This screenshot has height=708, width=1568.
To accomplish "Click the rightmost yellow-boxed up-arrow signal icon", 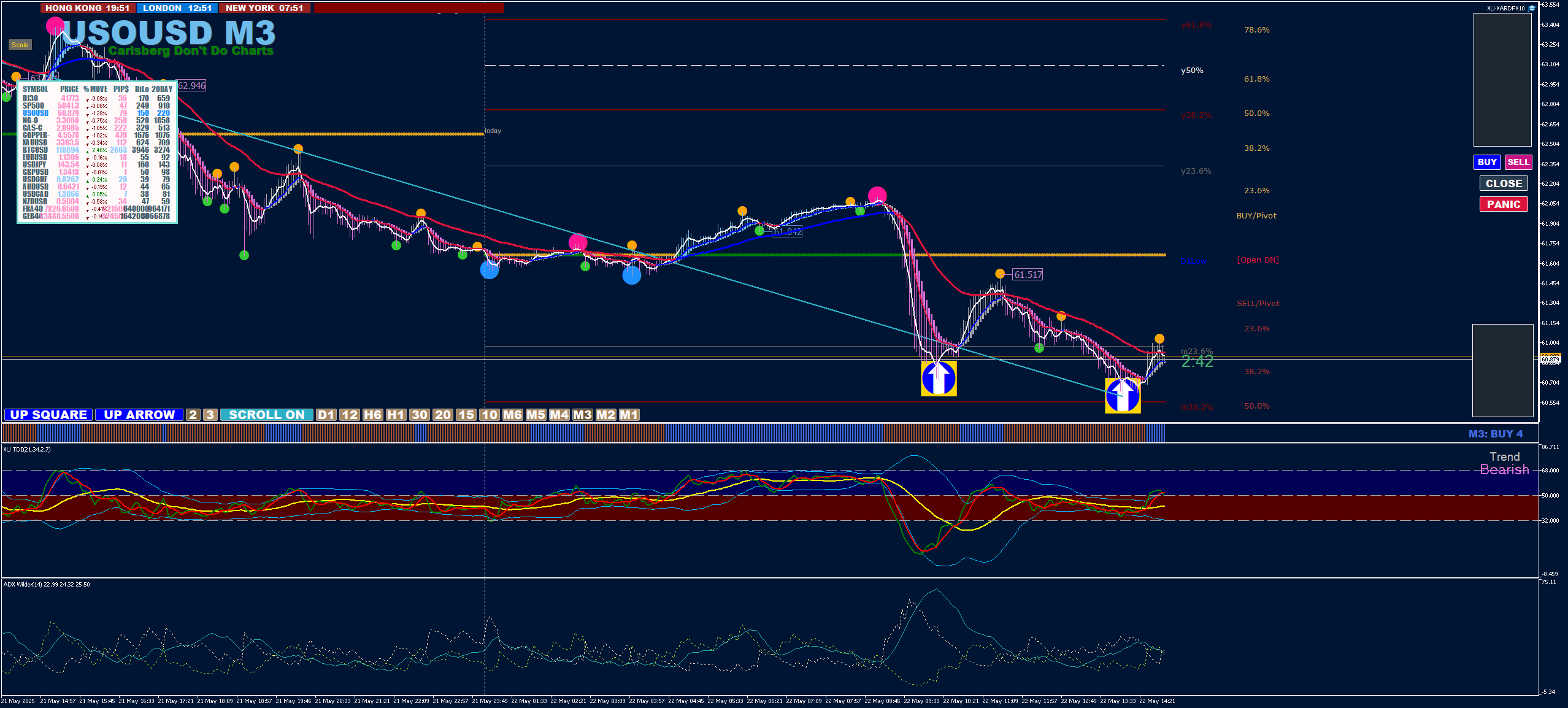I will tap(1123, 396).
